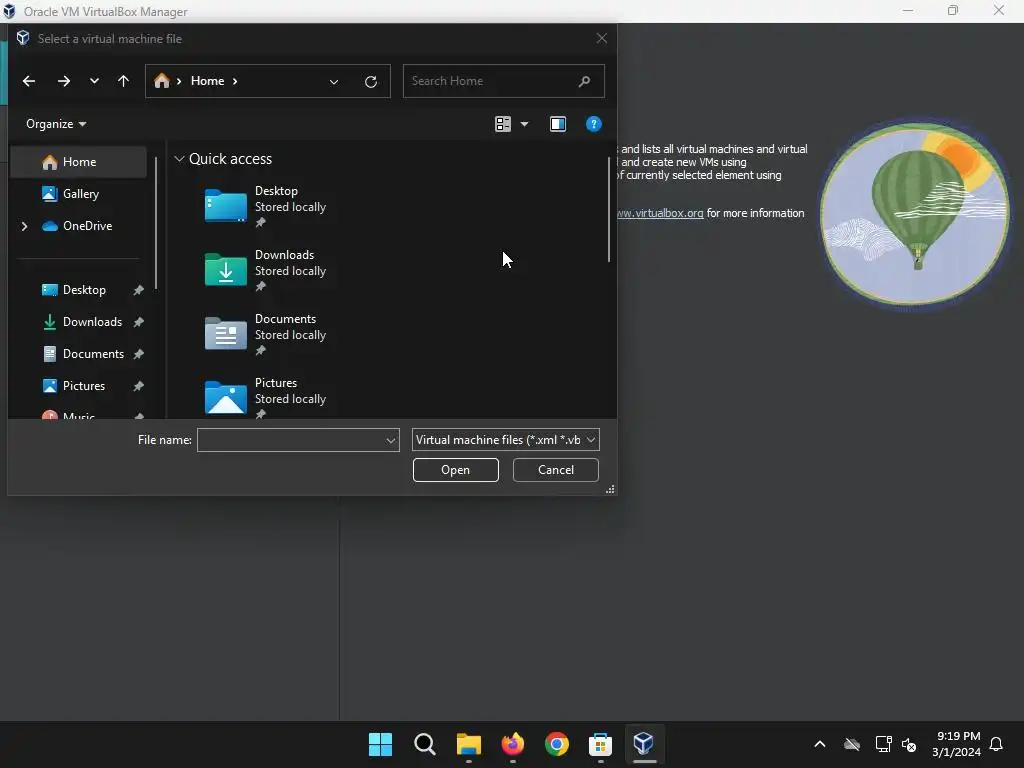This screenshot has height=768, width=1024.
Task: Open taskbar Search
Action: 424,744
